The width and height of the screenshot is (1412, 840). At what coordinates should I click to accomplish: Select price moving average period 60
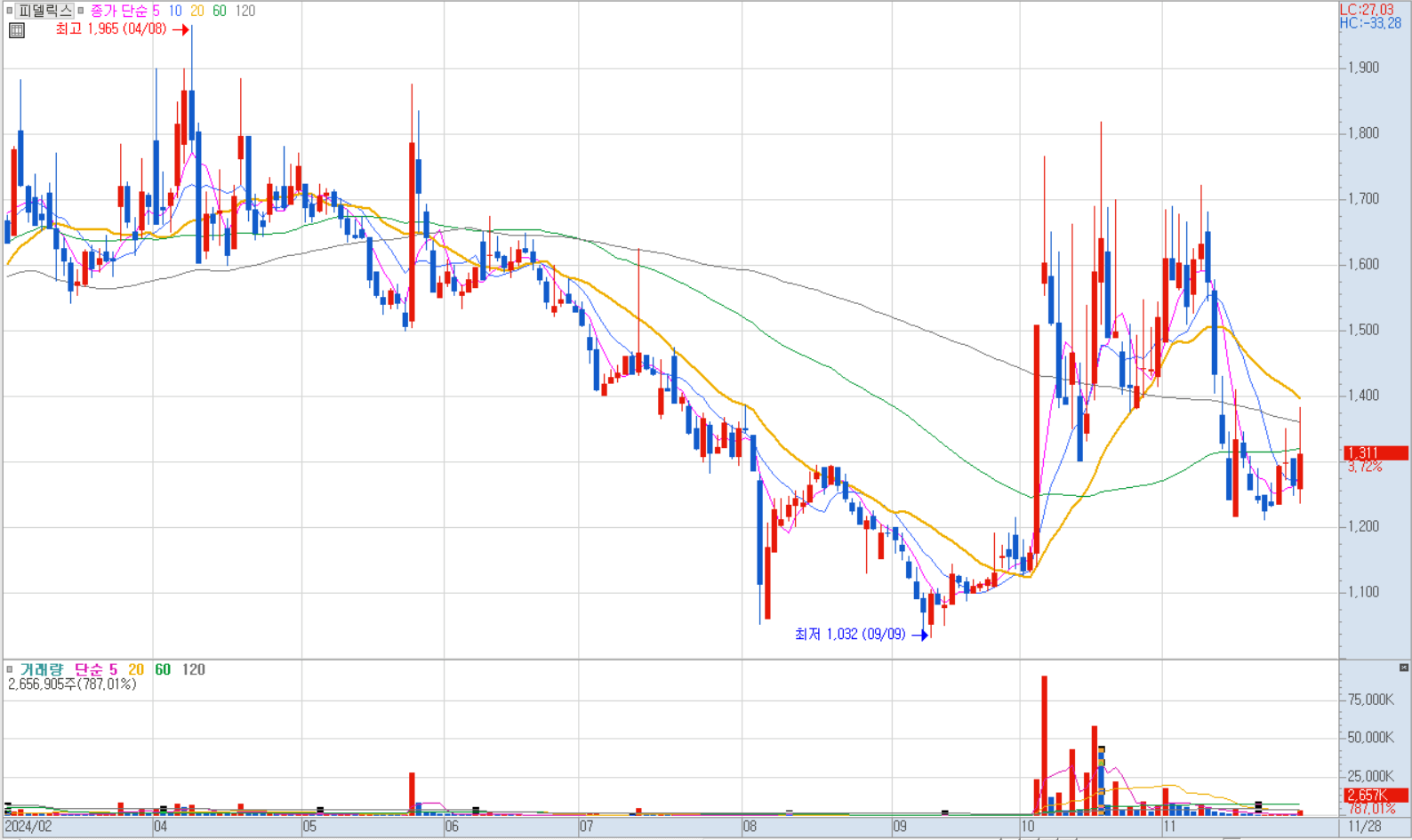pyautogui.click(x=219, y=11)
